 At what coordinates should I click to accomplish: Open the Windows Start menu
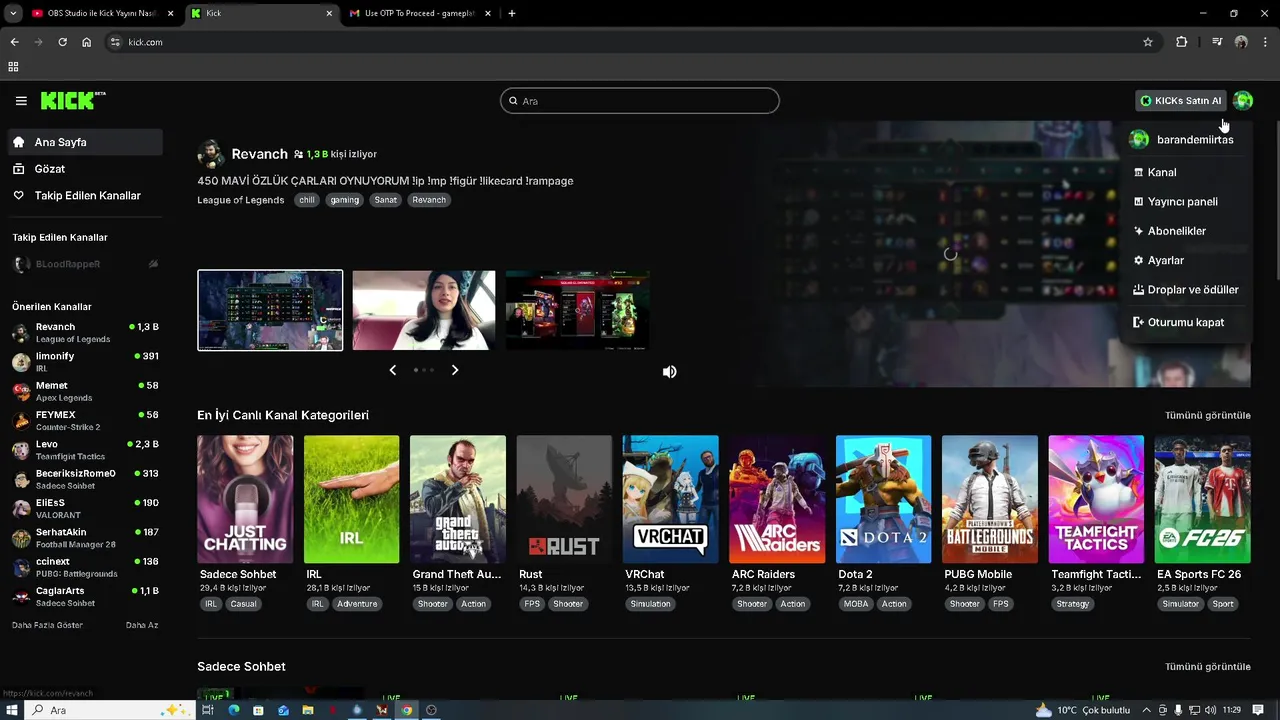tap(12, 710)
